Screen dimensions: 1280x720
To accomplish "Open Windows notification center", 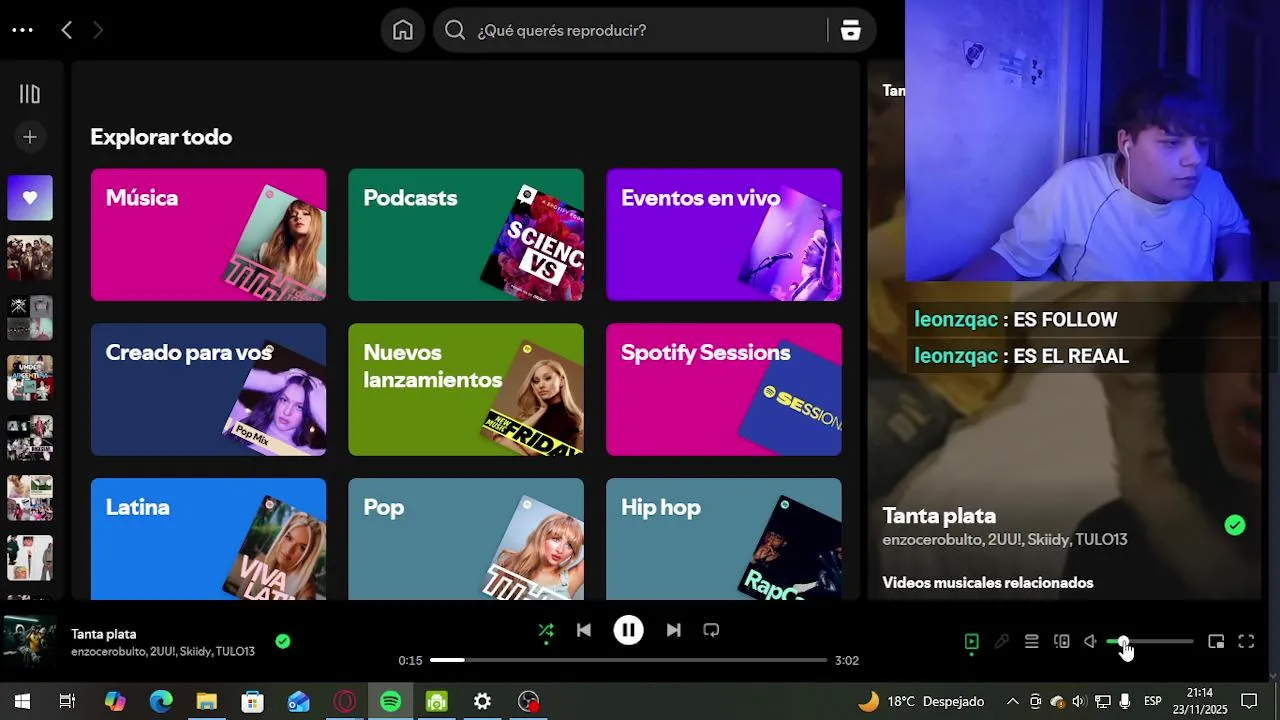I will tap(1249, 702).
